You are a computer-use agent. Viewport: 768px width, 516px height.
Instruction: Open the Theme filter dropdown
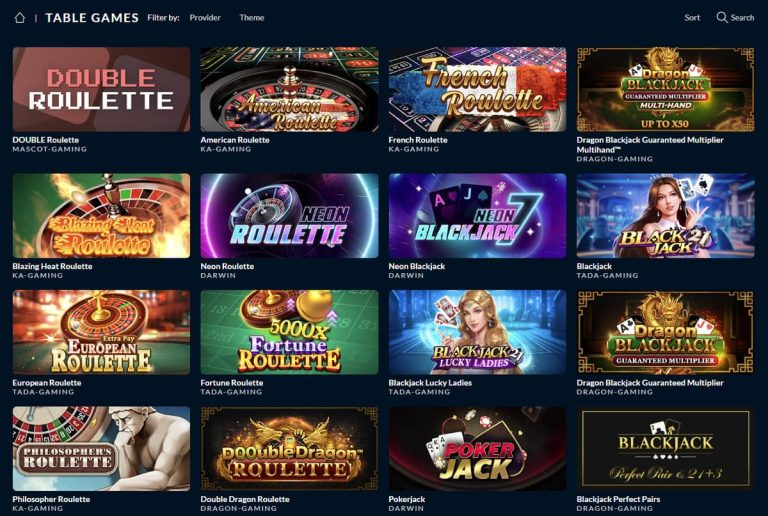[x=252, y=18]
